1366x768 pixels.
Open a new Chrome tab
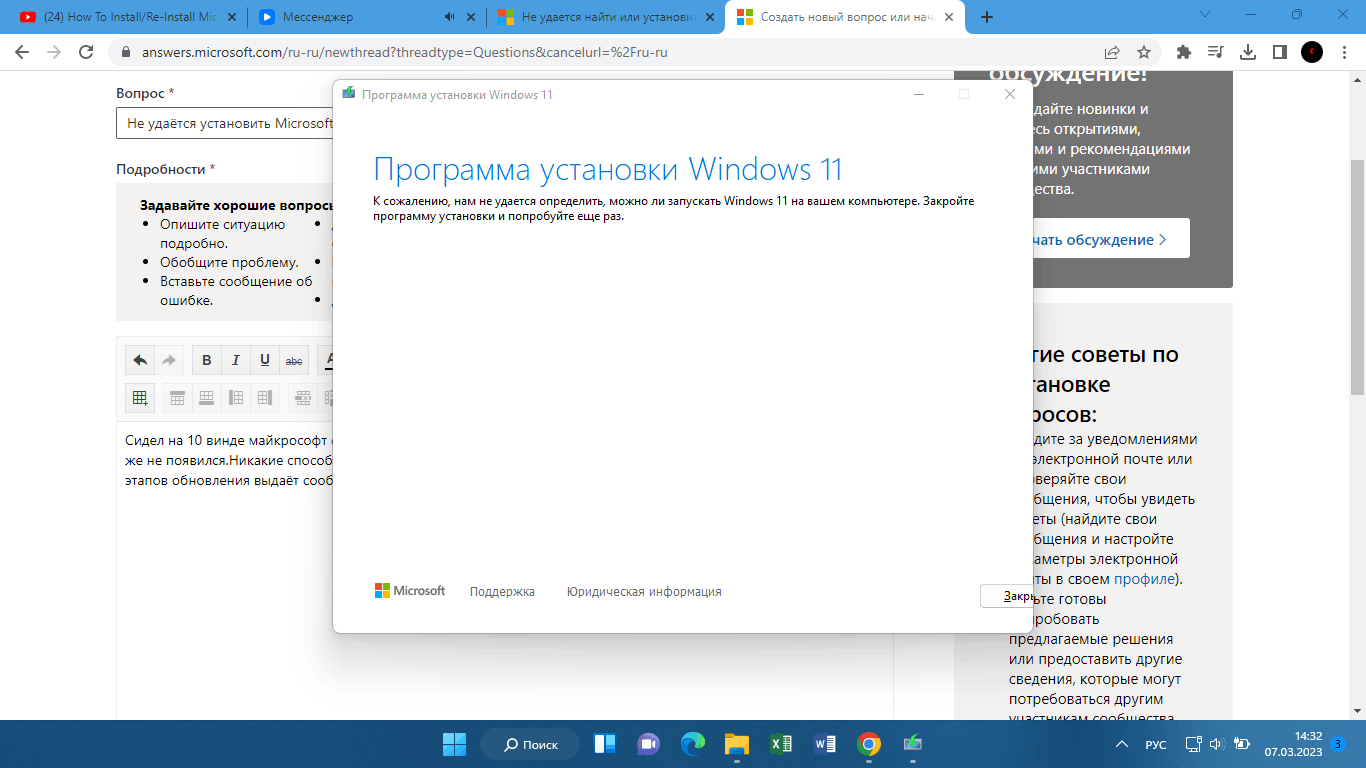coord(987,17)
